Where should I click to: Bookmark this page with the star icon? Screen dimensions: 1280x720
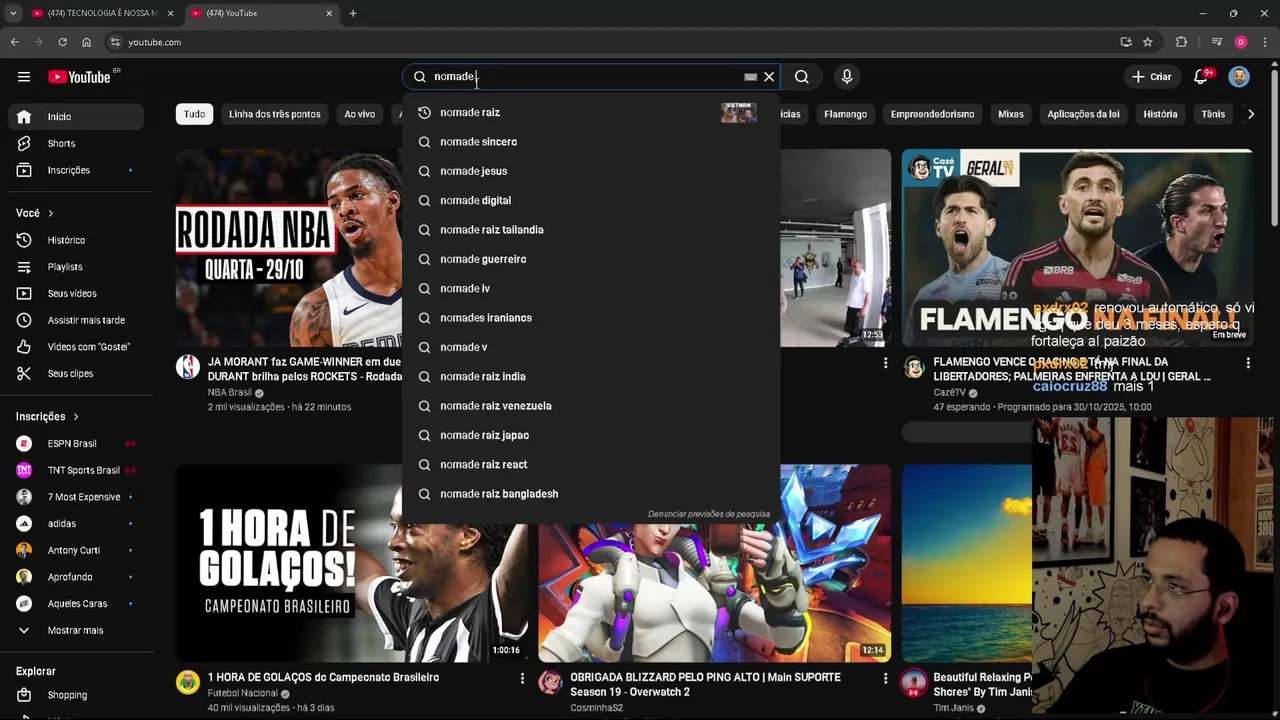click(x=1148, y=42)
